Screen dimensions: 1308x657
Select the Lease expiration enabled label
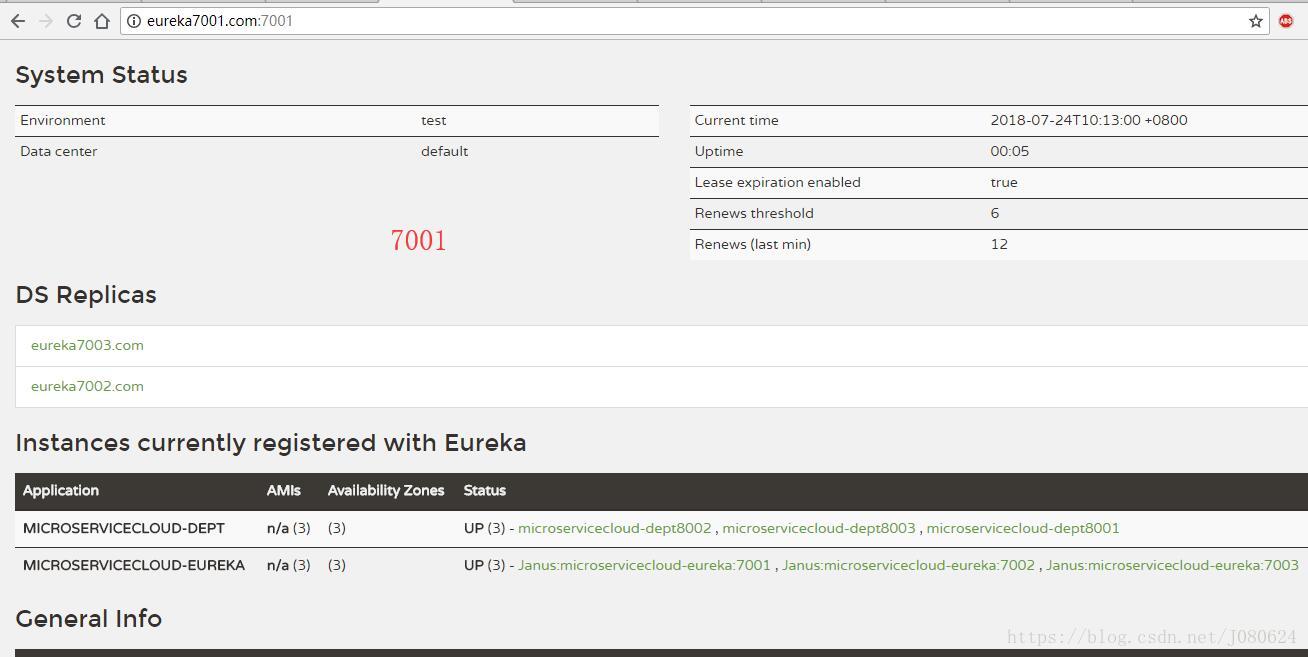(x=778, y=182)
